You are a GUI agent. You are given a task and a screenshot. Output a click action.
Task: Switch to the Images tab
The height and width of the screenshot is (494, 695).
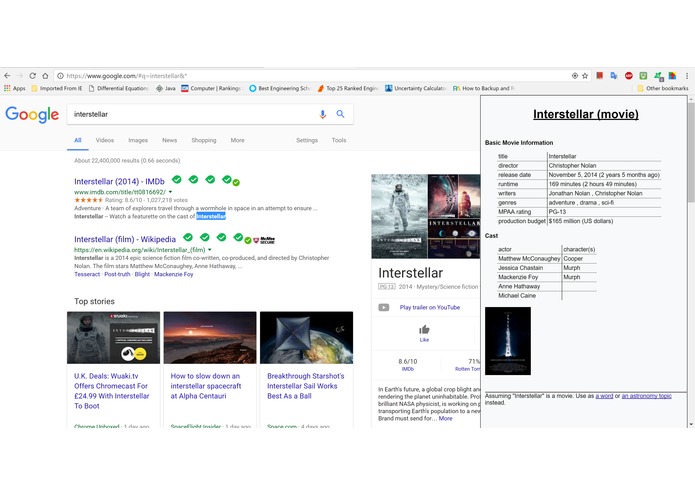tap(138, 140)
